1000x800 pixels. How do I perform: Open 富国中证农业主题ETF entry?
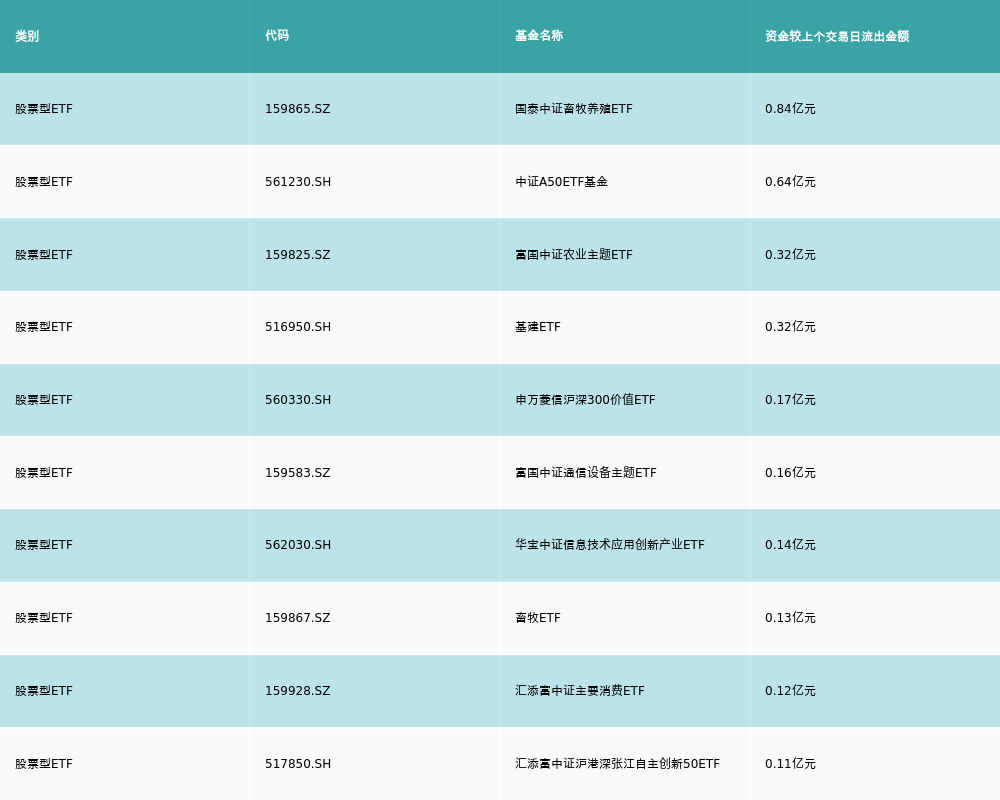pos(573,255)
